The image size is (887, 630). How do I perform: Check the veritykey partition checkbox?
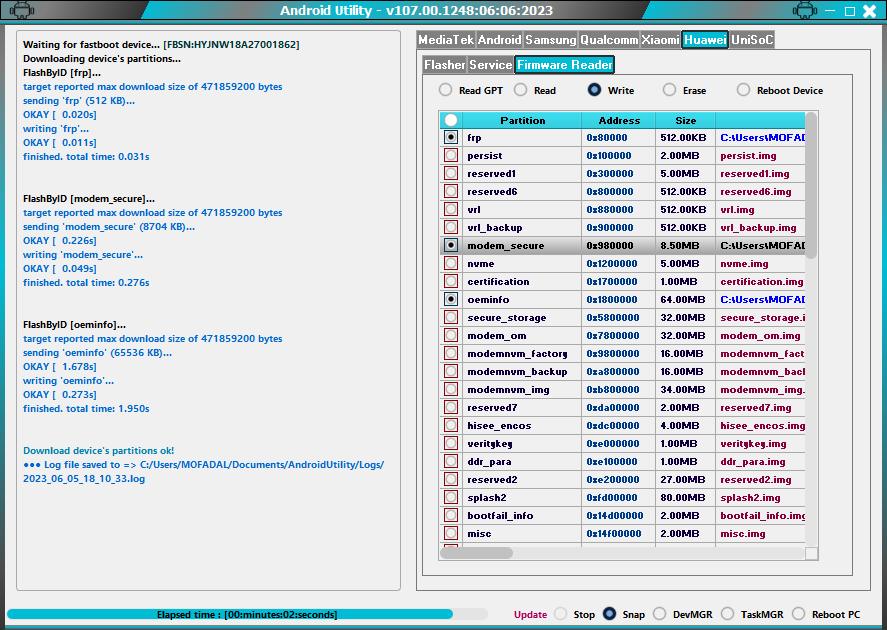[x=451, y=443]
